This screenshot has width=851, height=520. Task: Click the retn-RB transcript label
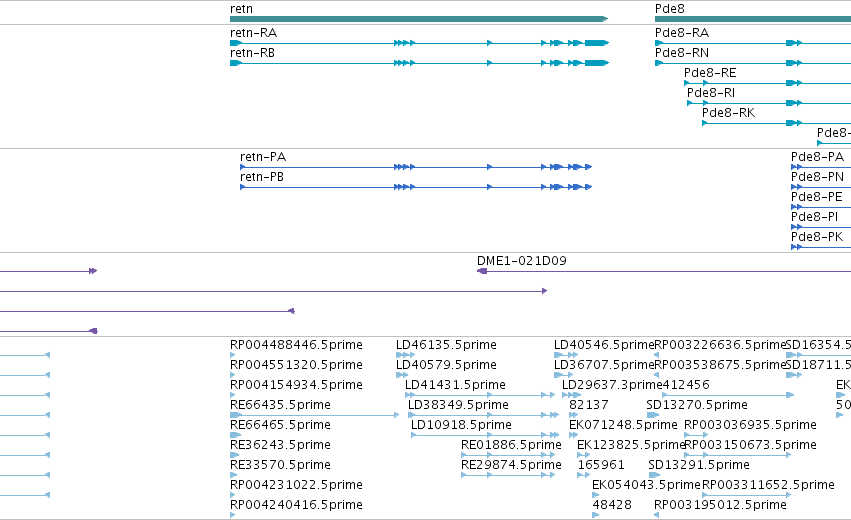[252, 53]
